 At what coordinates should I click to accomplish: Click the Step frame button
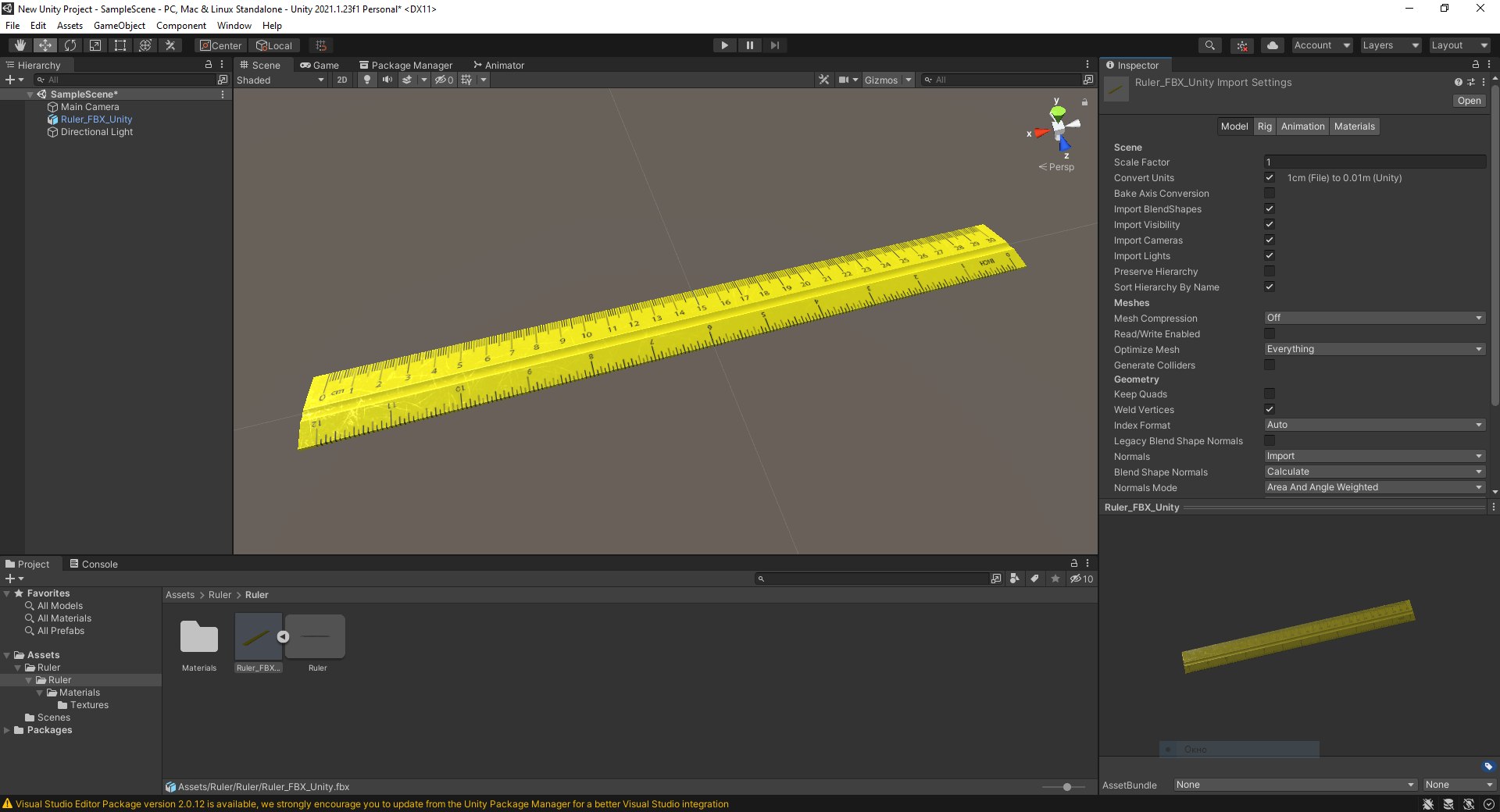775,45
